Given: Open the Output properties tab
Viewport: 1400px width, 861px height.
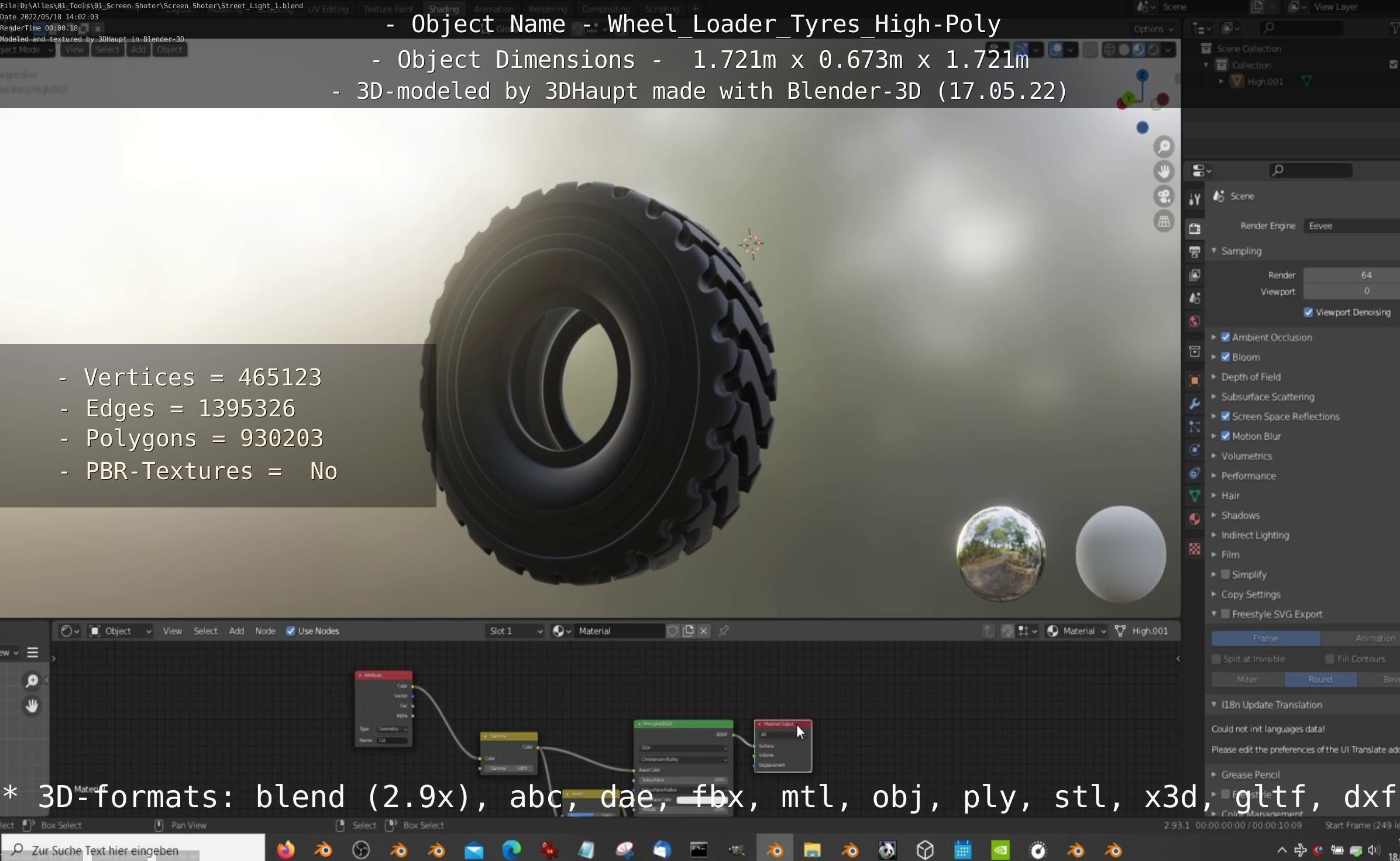Looking at the screenshot, I should (1195, 252).
